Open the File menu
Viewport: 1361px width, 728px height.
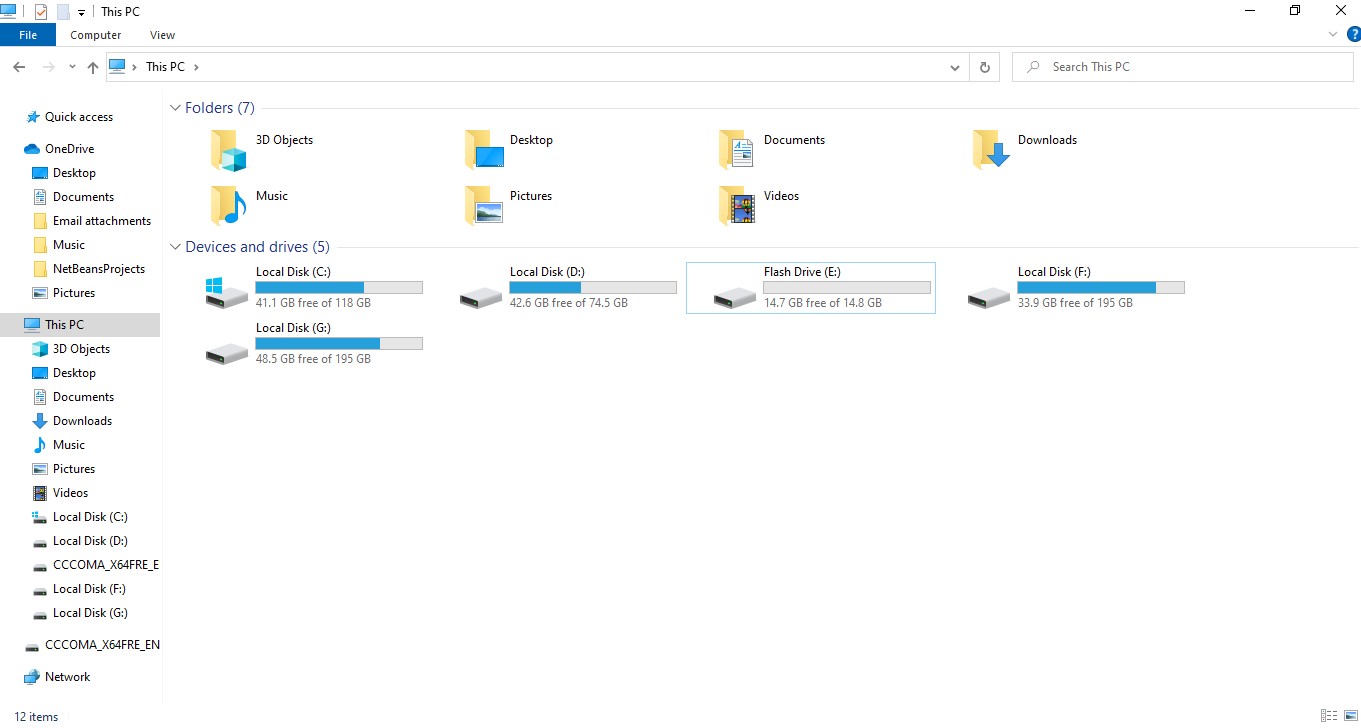tap(27, 34)
